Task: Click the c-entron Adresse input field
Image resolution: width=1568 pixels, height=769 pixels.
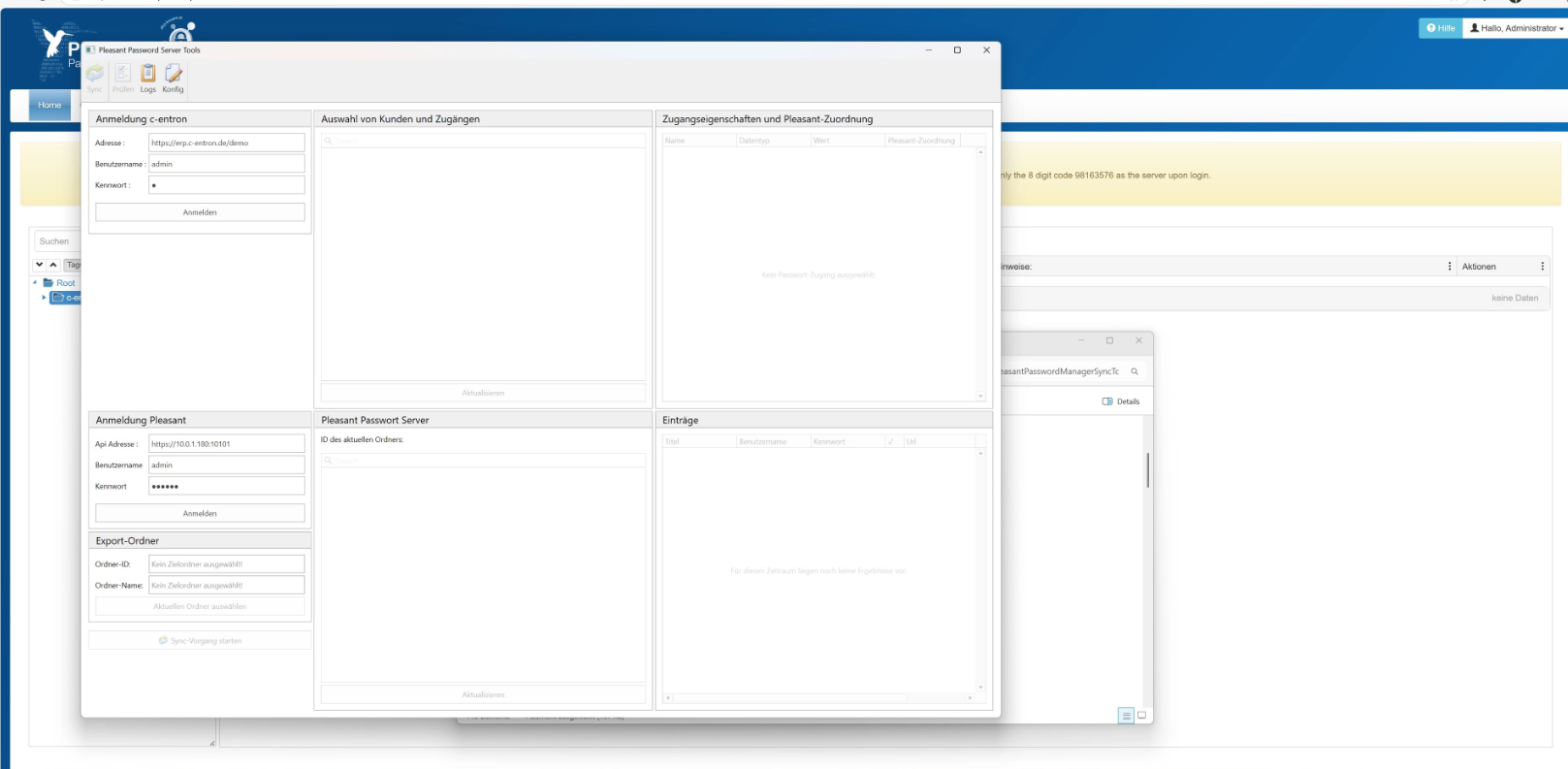Action: (x=226, y=143)
